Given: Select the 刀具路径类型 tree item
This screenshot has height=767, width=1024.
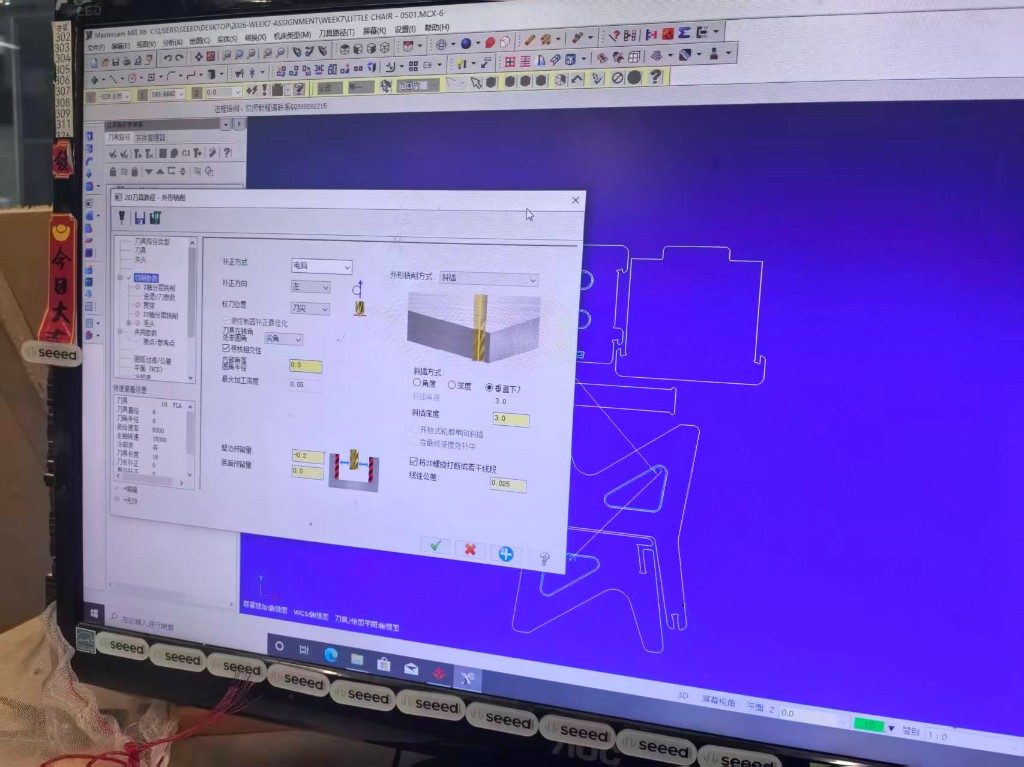Looking at the screenshot, I should pyautogui.click(x=152, y=242).
